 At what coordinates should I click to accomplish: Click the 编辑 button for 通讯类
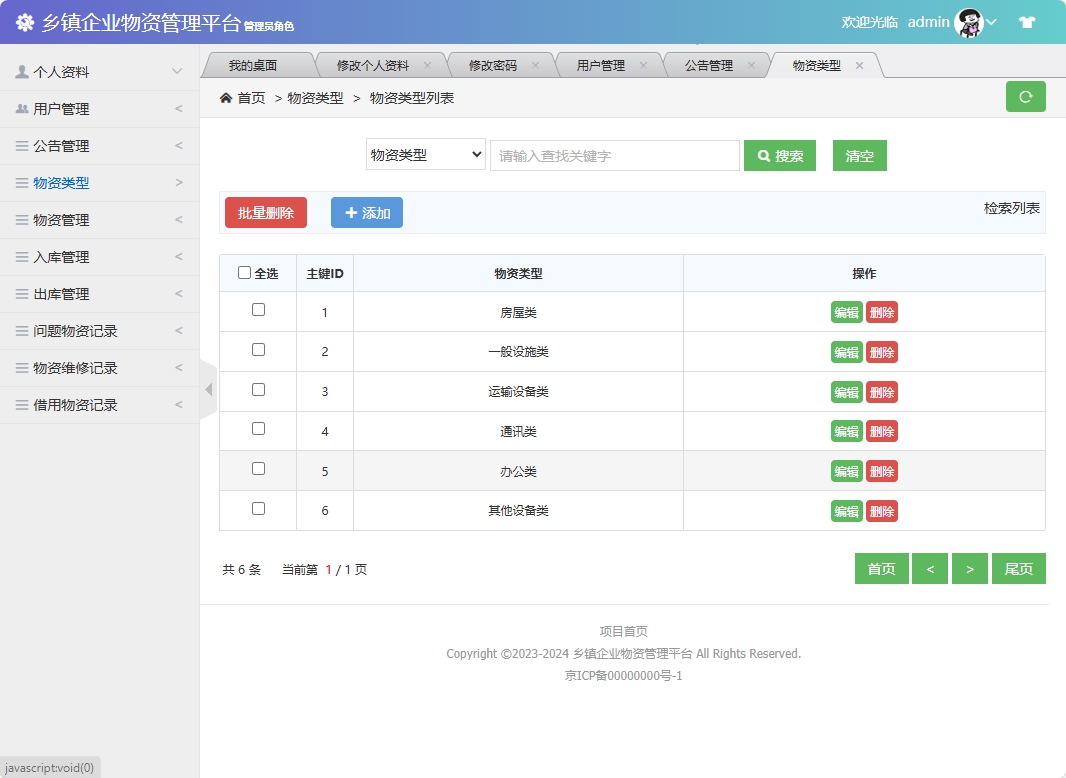pos(846,431)
